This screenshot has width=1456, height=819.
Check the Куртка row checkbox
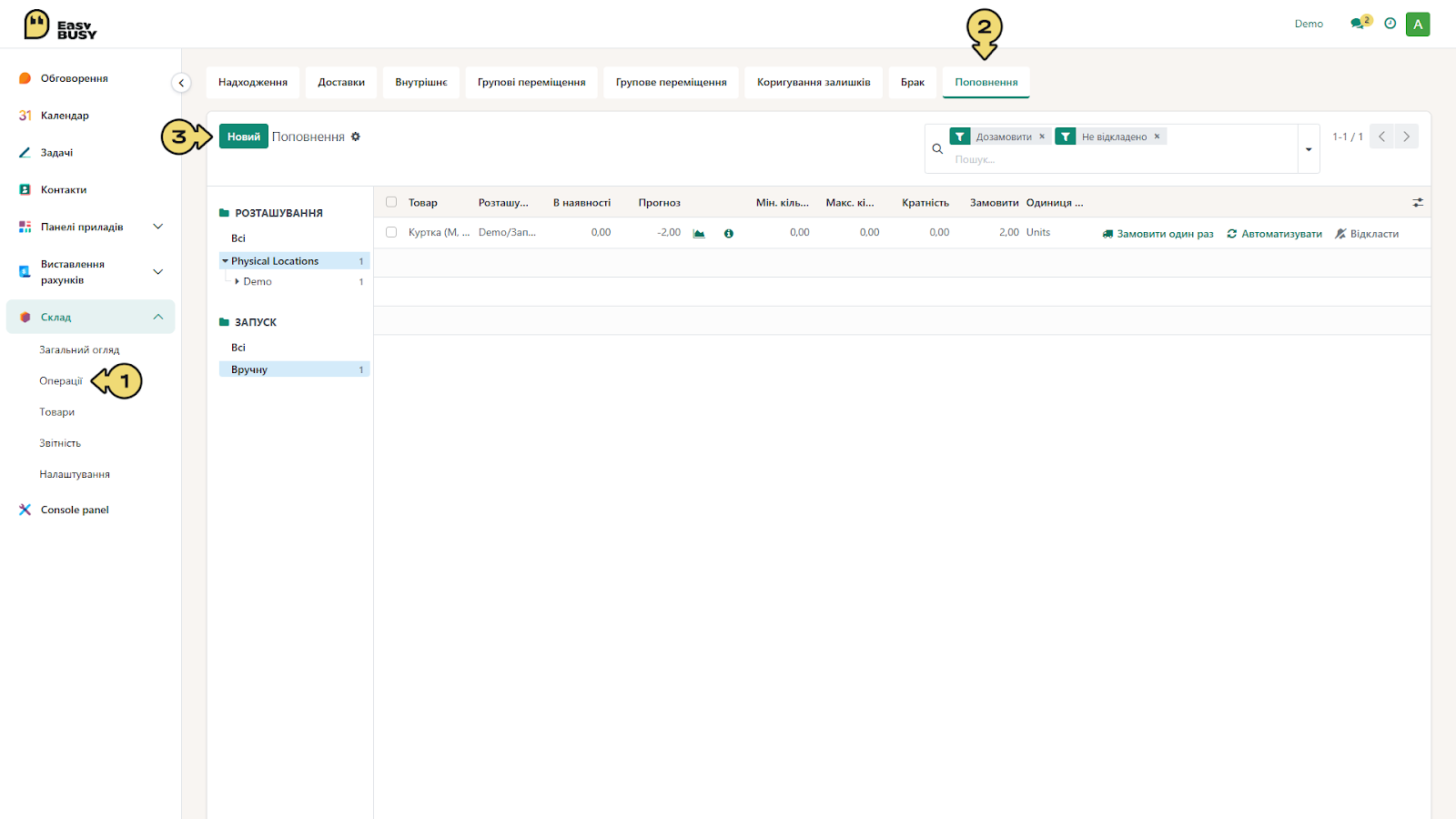coord(391,232)
